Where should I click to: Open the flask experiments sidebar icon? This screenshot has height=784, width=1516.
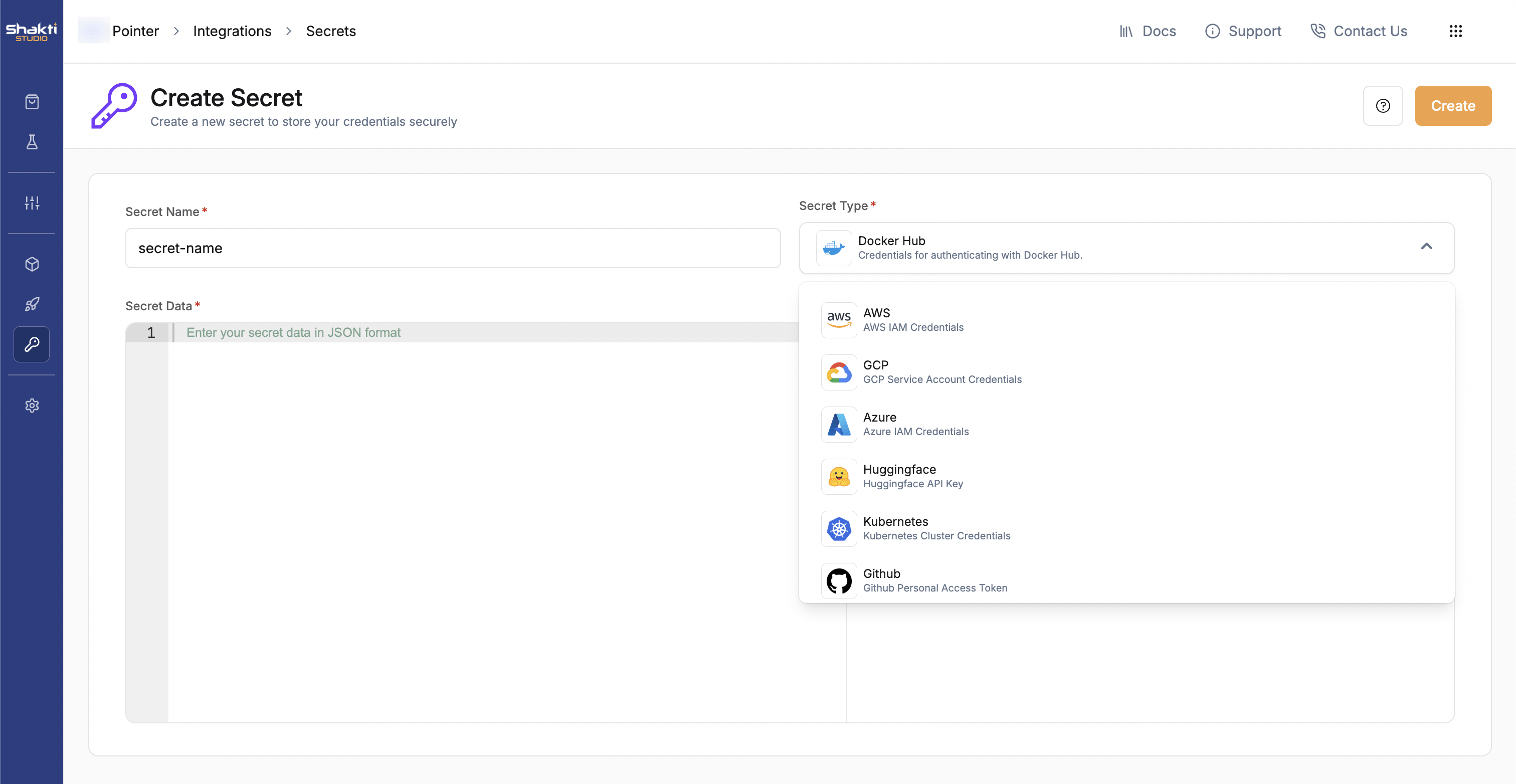point(32,142)
